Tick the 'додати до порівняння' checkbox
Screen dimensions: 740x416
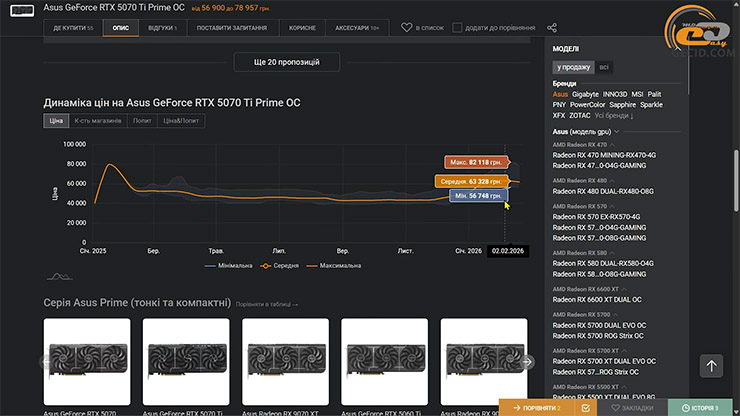pos(457,28)
